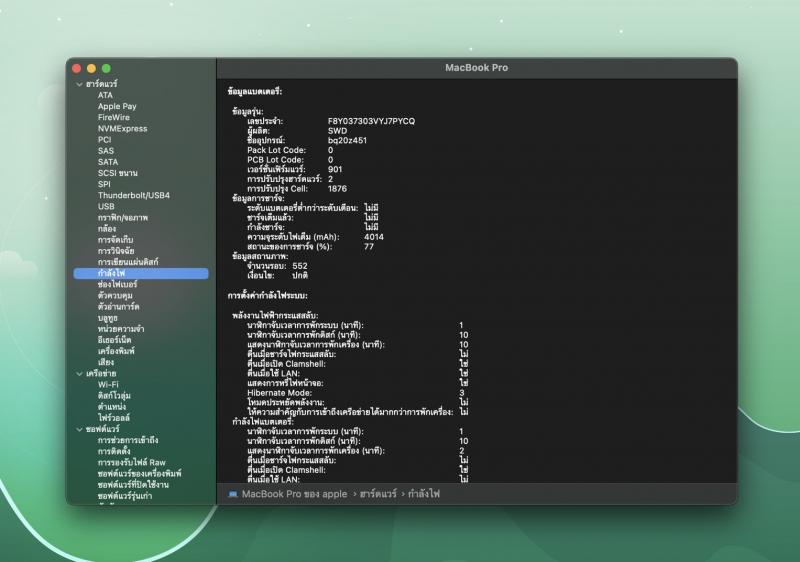Open ช่องไฟเบอร์ in the sidebar

point(117,285)
